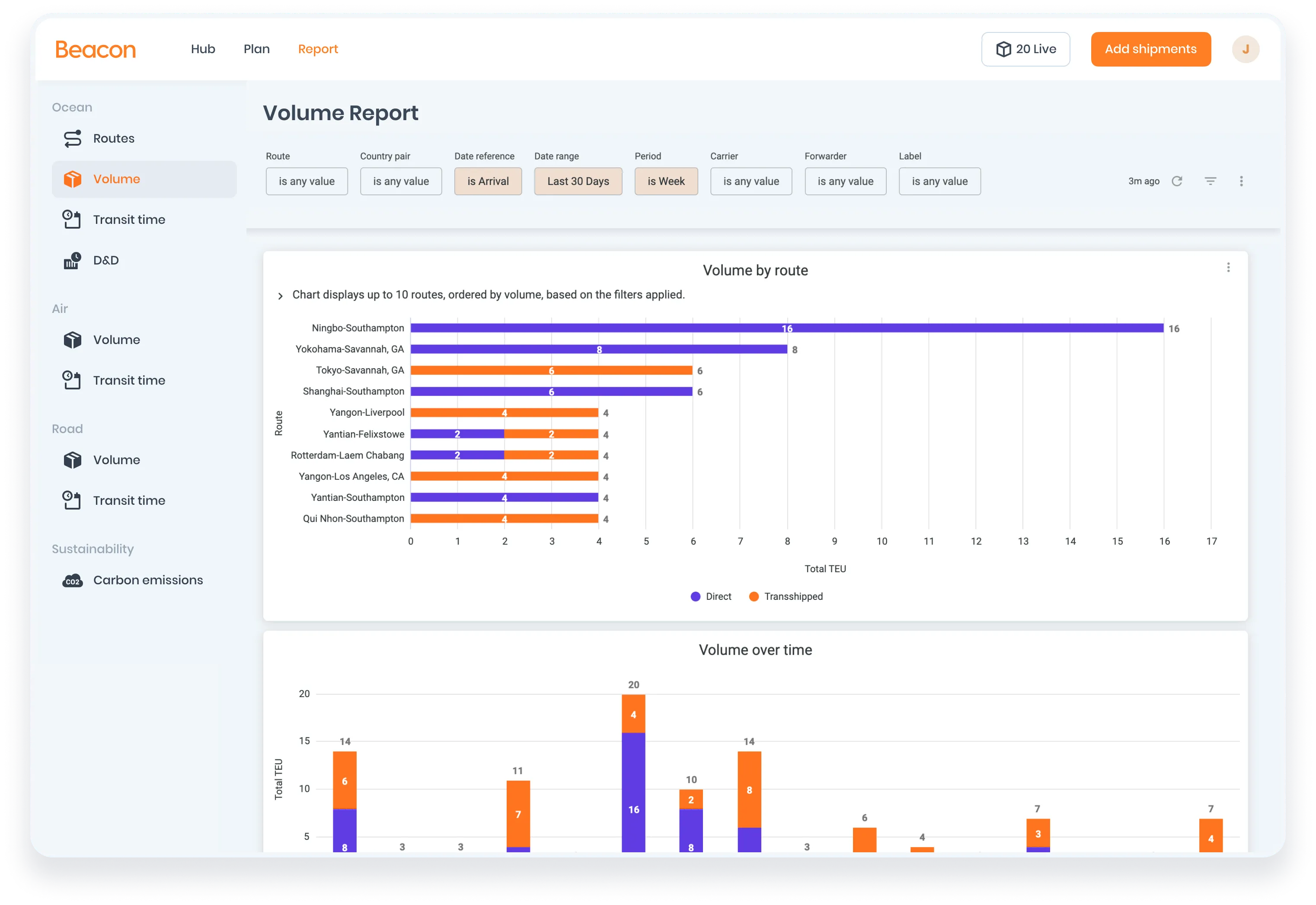Viewport: 1316px width, 905px height.
Task: Open the Carrier filter dropdown
Action: coord(751,182)
